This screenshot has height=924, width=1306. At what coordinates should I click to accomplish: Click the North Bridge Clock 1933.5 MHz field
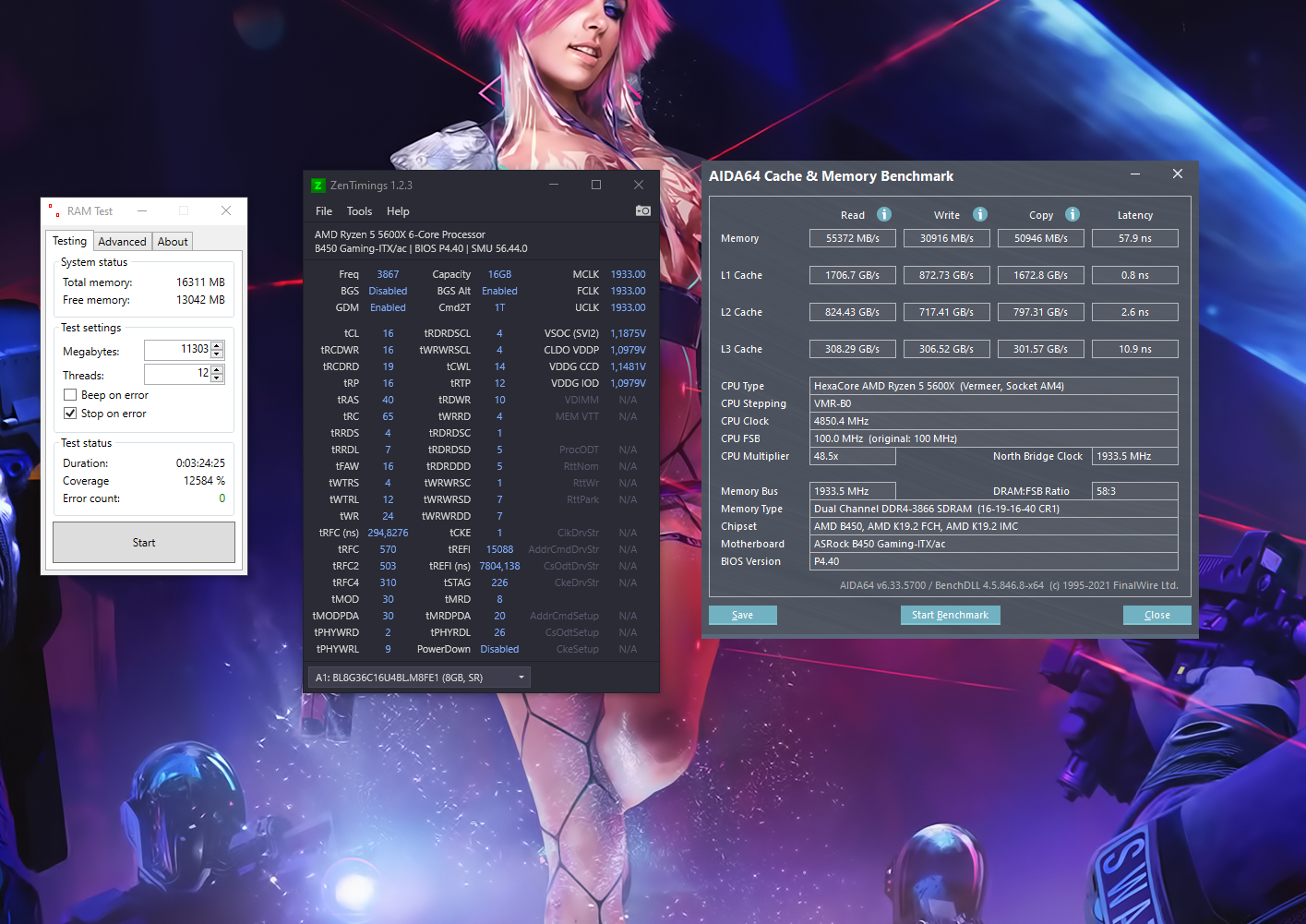coord(1135,456)
